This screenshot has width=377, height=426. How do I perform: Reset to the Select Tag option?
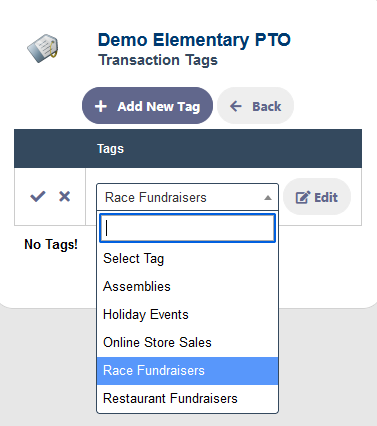[187, 259]
